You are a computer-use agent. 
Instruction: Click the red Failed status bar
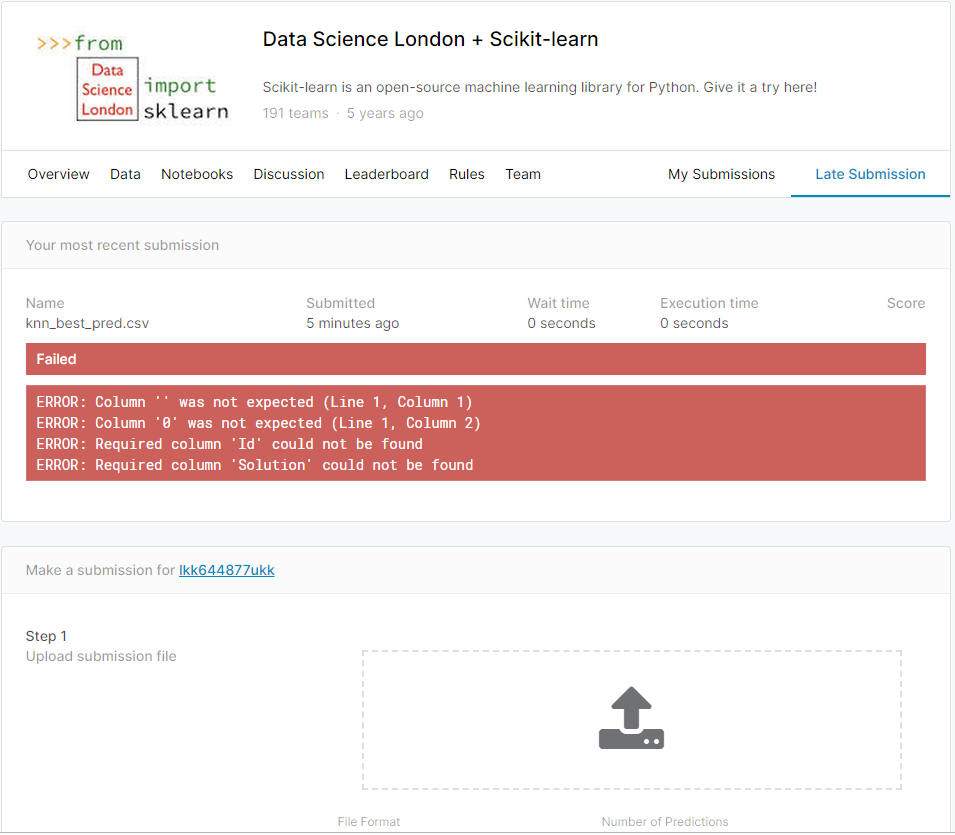[x=476, y=359]
